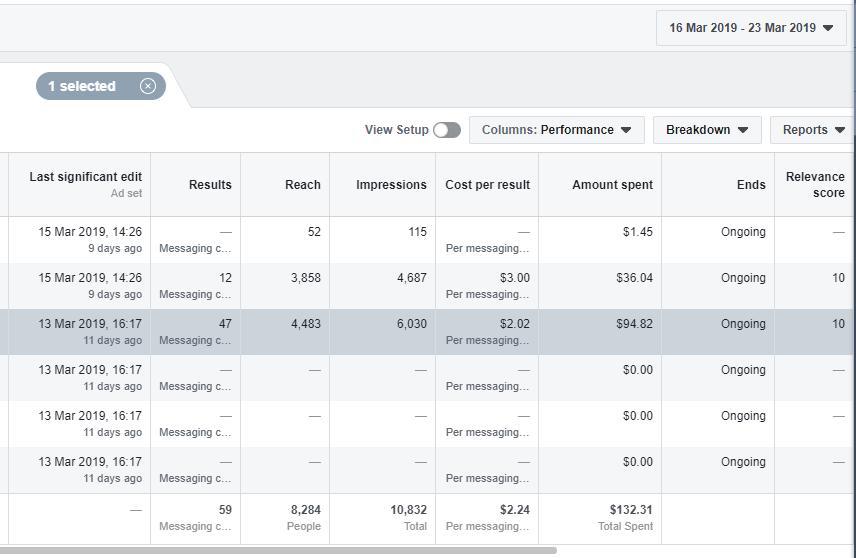Click the Ends column header

point(751,185)
